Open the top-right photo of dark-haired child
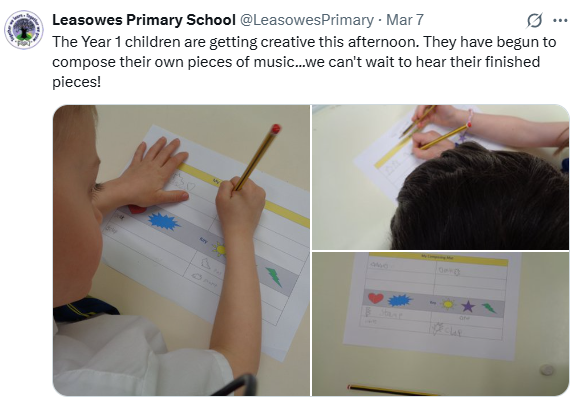Screen dimensions: 586x403 (x=441, y=177)
